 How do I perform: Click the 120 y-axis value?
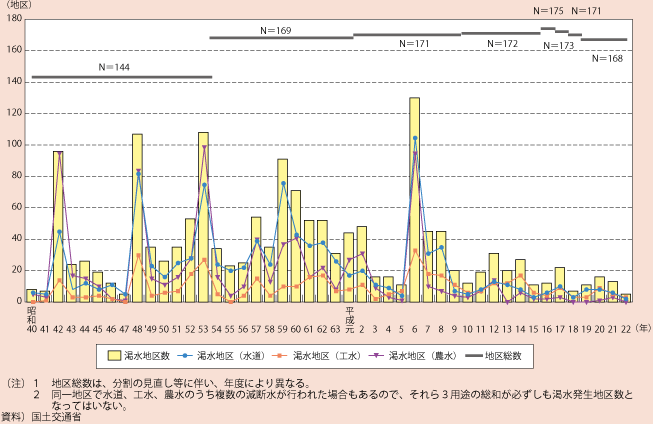[x=15, y=113]
